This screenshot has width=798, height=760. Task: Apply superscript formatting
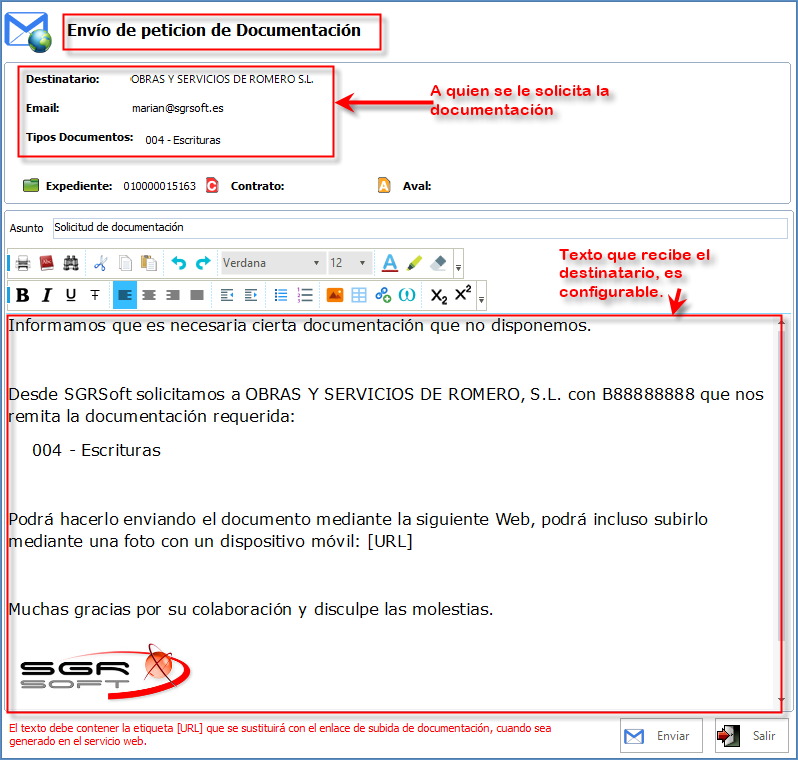(463, 293)
